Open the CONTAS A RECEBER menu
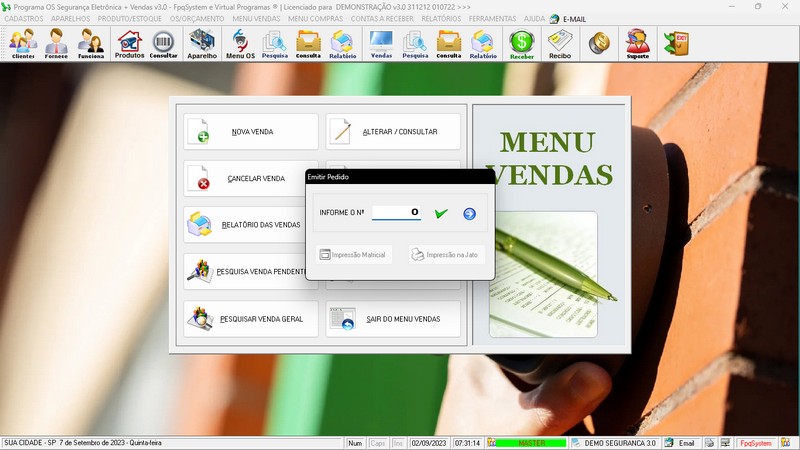The height and width of the screenshot is (450, 800). [x=382, y=18]
